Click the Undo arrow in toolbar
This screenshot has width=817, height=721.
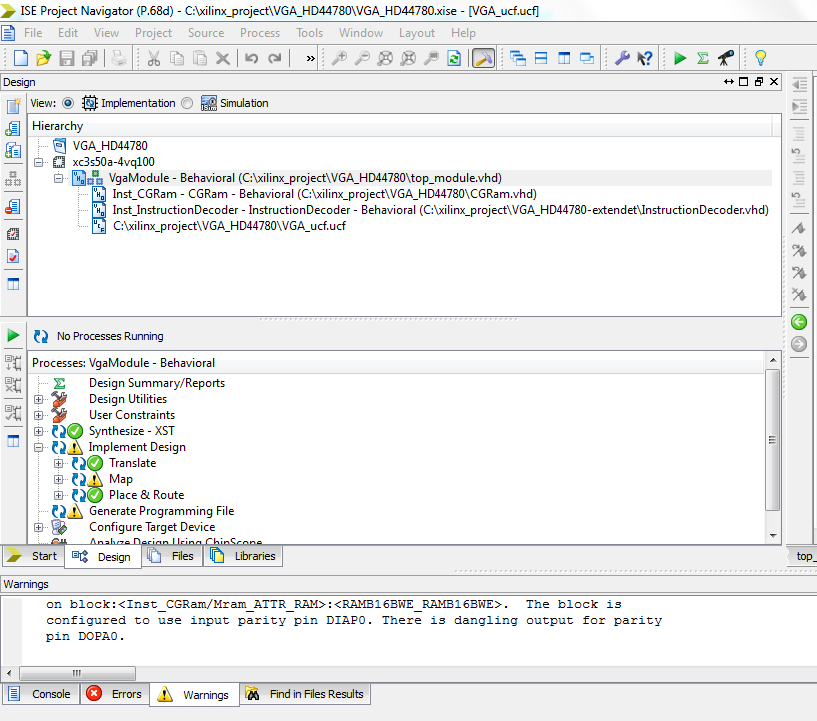tap(252, 58)
